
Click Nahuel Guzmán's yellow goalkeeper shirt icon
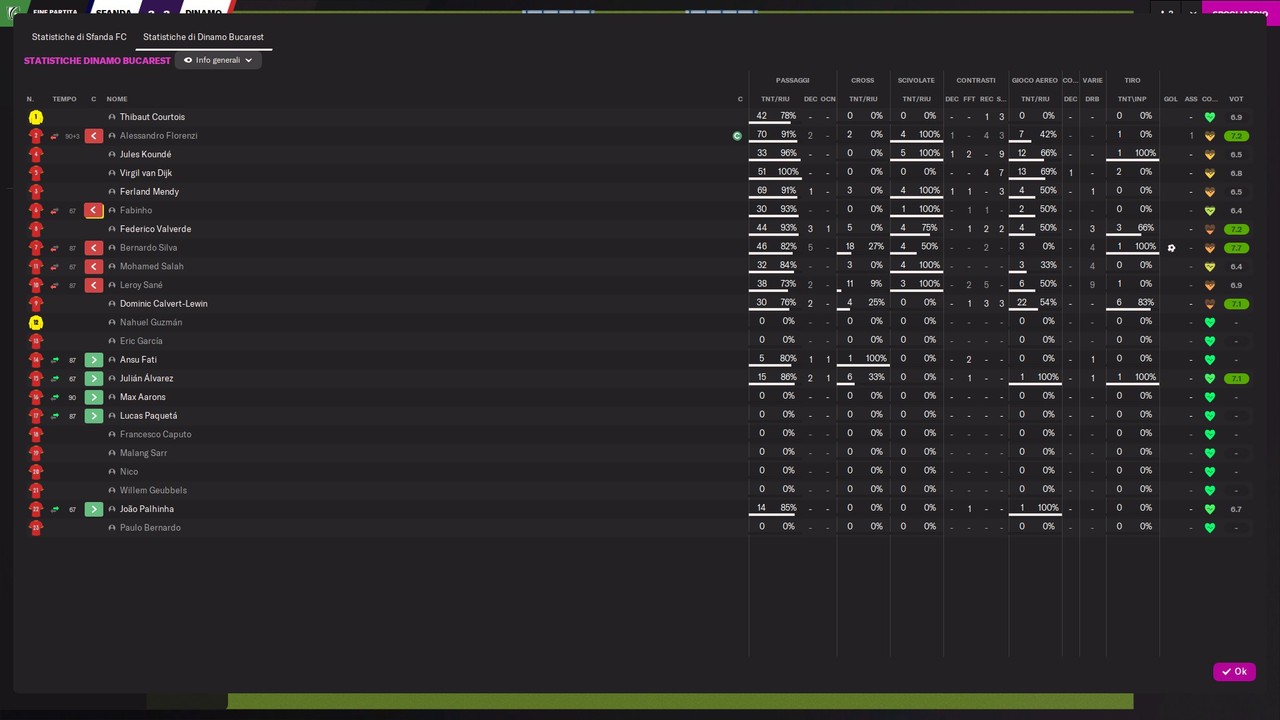(x=36, y=323)
